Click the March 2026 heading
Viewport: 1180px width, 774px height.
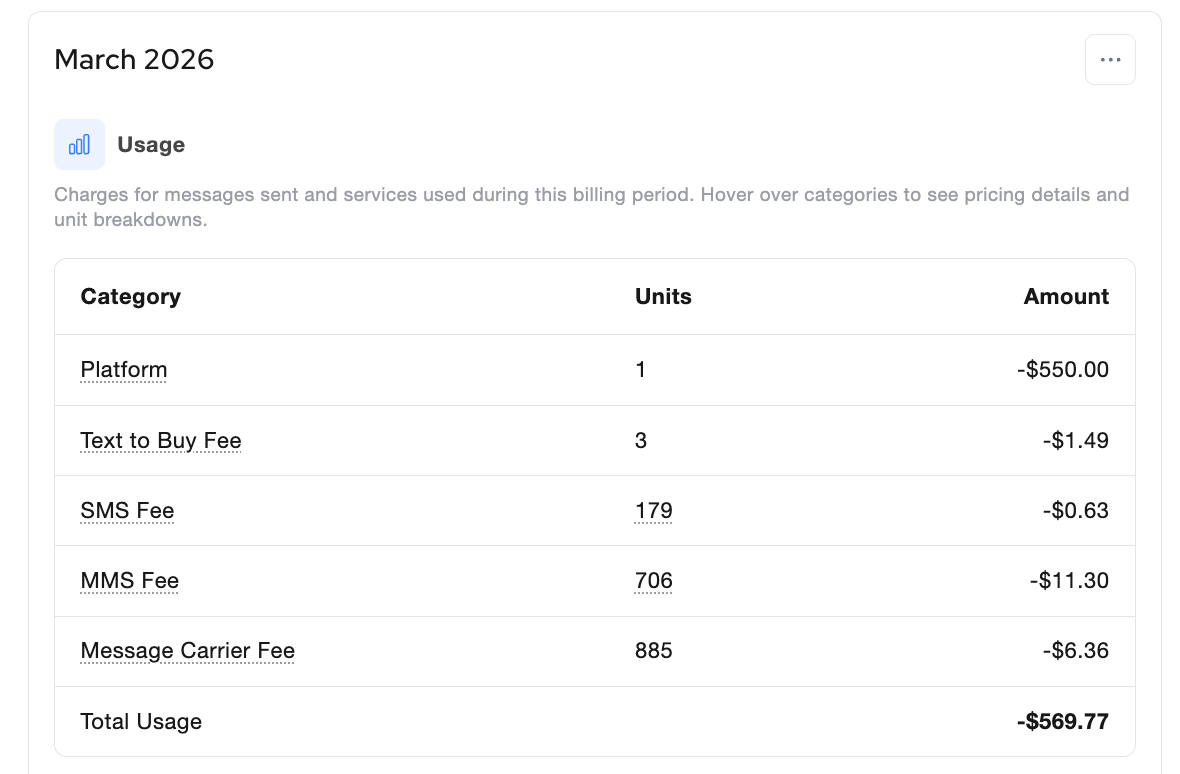(x=134, y=60)
